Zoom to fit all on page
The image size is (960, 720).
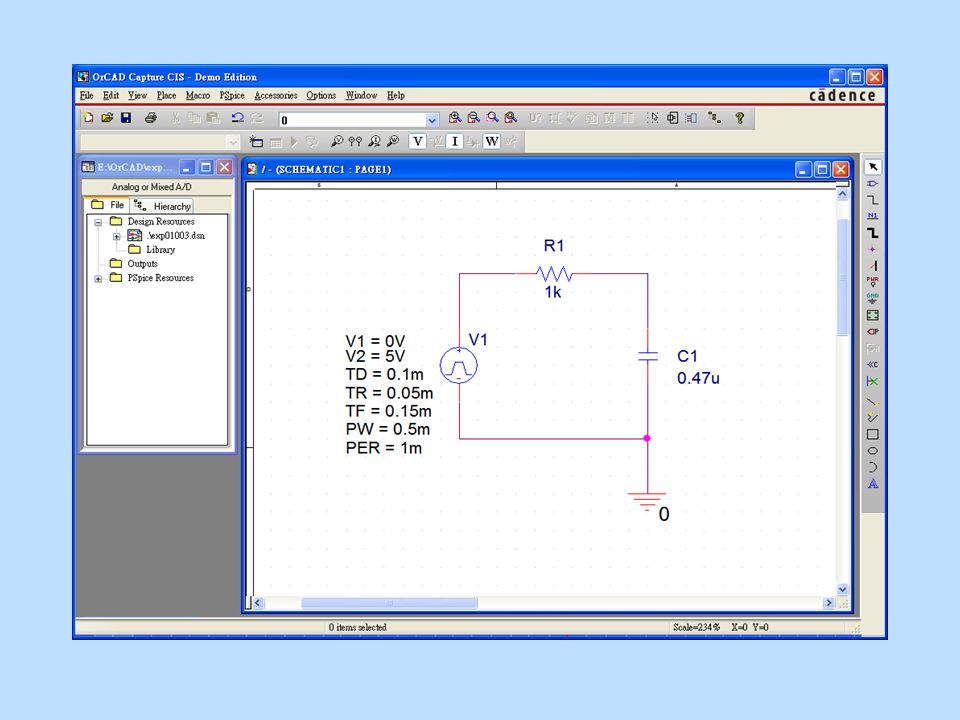(x=511, y=118)
